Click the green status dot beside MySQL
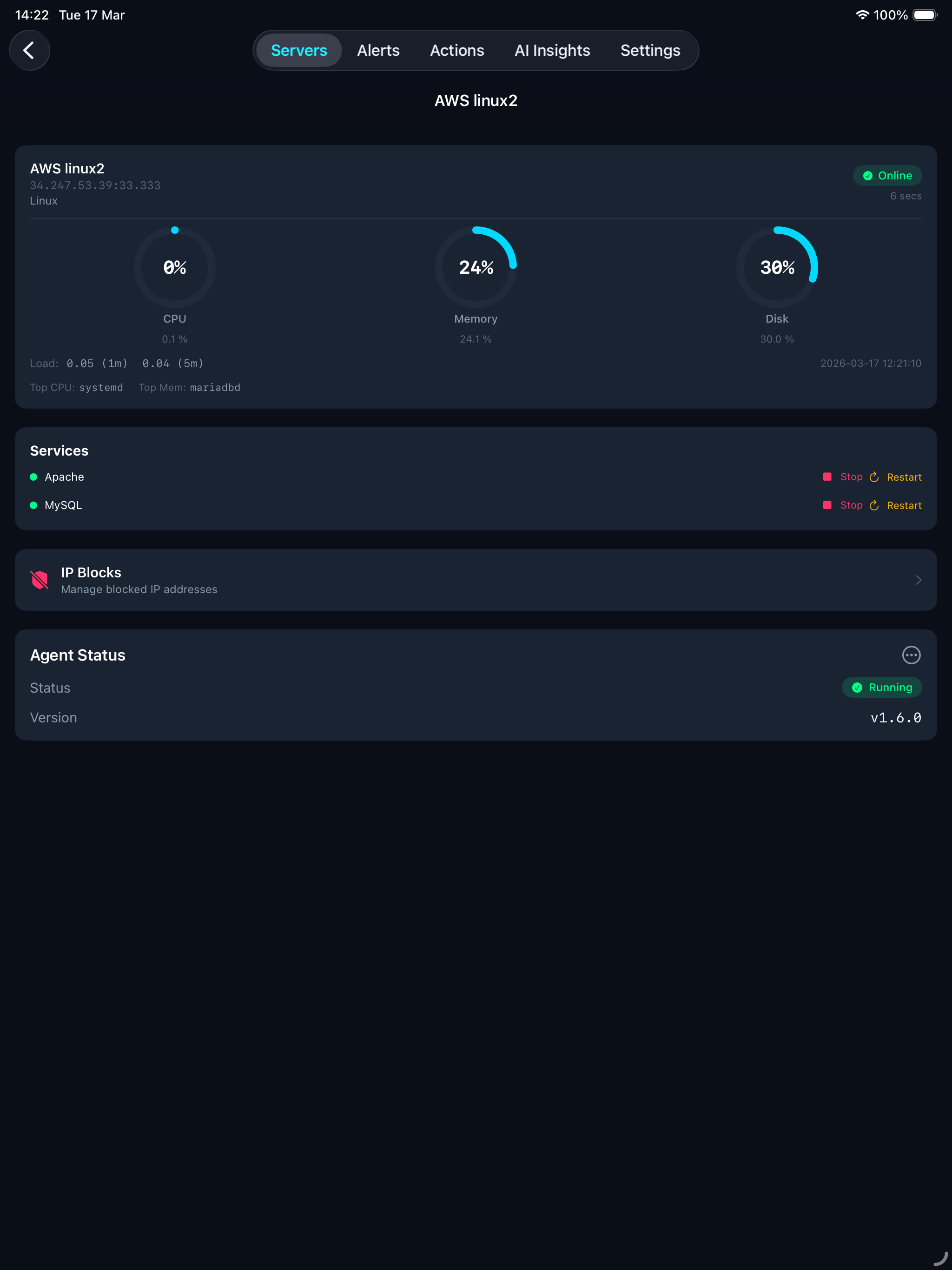952x1270 pixels. [33, 505]
